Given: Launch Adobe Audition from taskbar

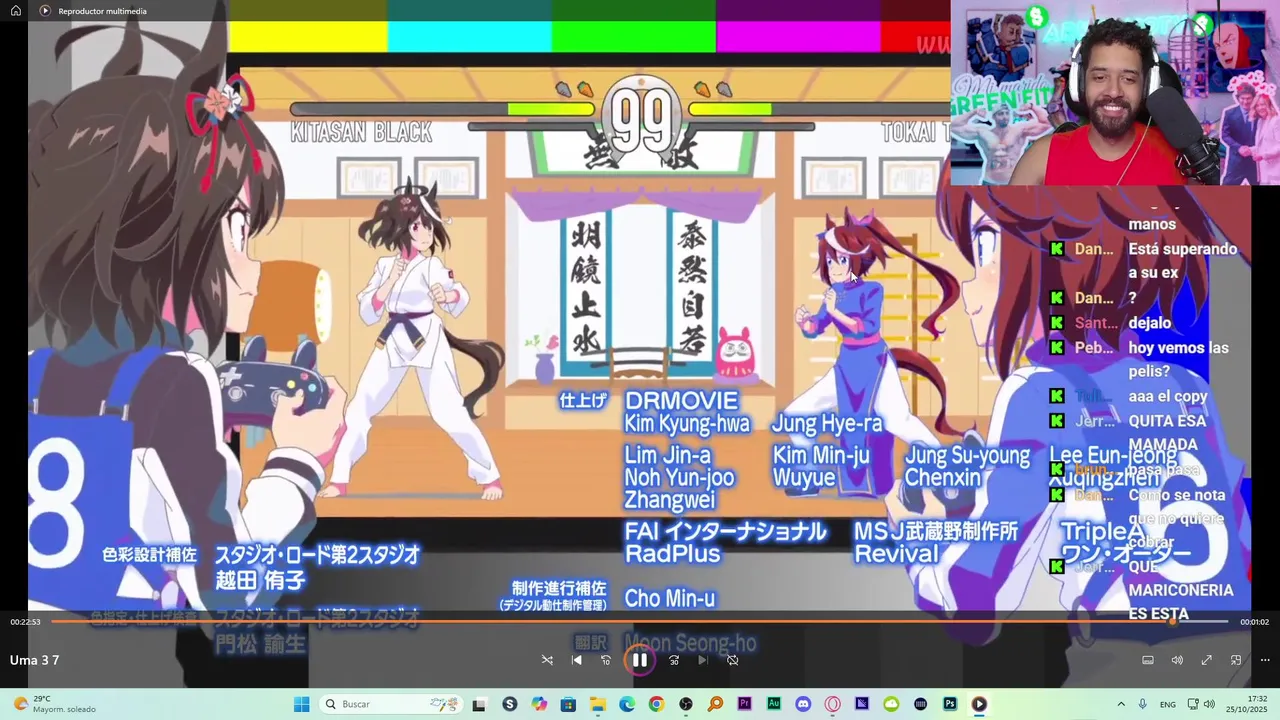Looking at the screenshot, I should (x=774, y=704).
